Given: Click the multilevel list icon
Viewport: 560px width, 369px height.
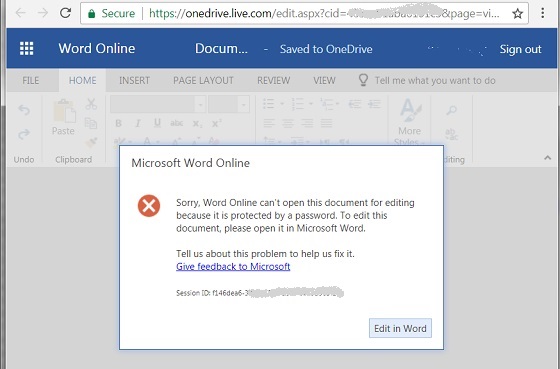Looking at the screenshot, I should (x=327, y=104).
